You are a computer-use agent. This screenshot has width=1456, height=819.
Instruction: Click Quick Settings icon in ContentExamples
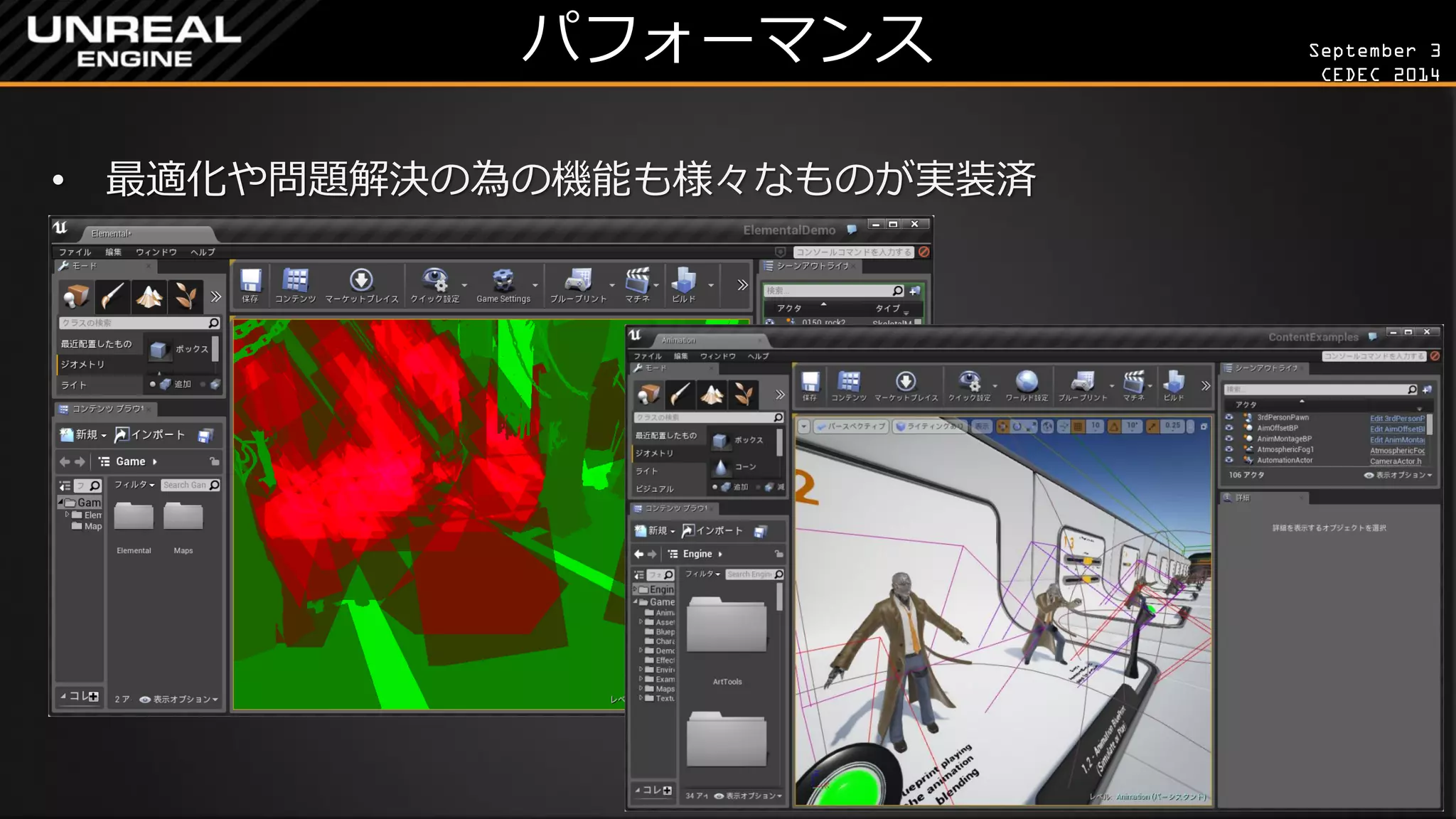969,382
